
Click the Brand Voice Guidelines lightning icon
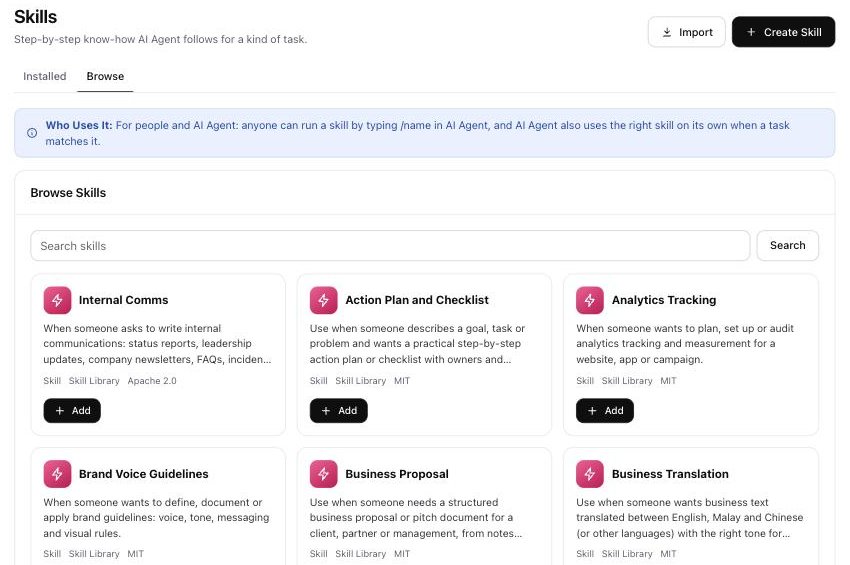click(x=57, y=474)
